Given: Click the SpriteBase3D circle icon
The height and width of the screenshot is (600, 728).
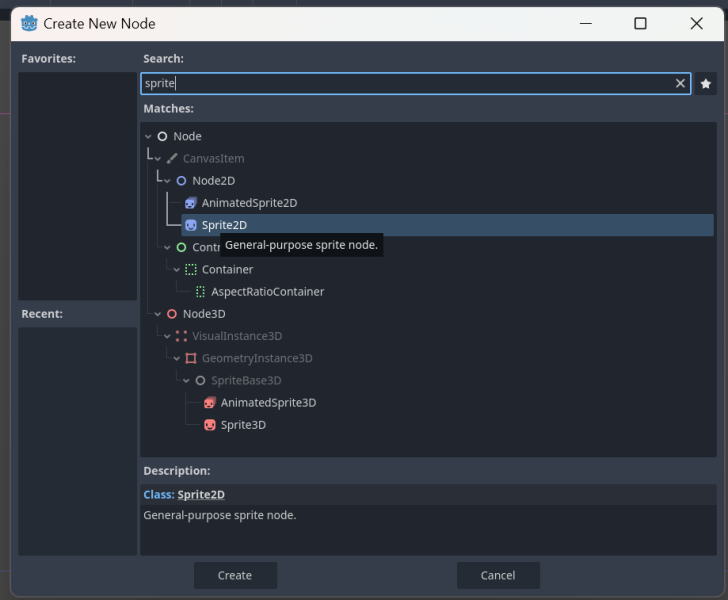Looking at the screenshot, I should tap(200, 381).
